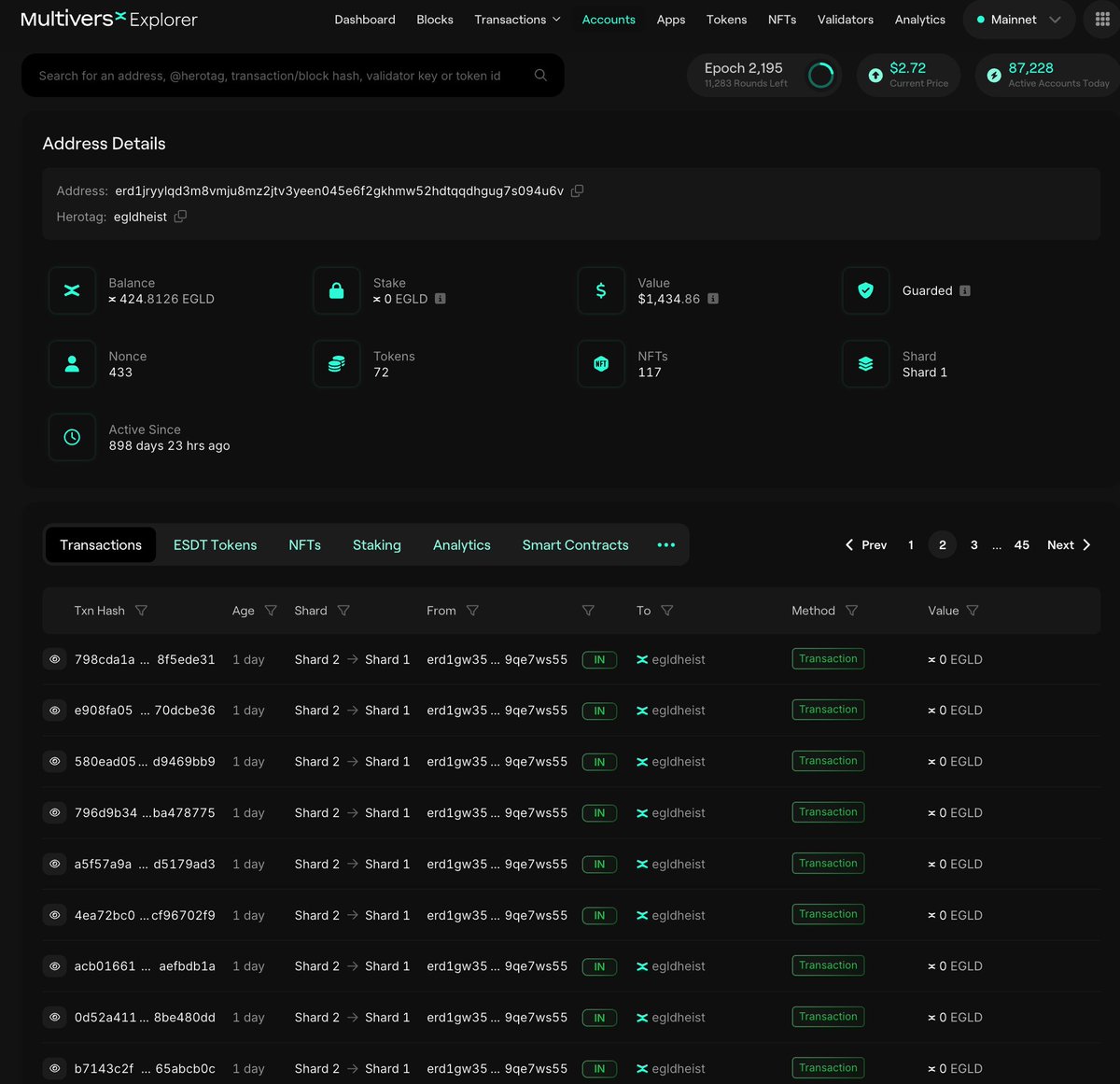Click the Shard layers icon
Image resolution: width=1120 pixels, height=1084 pixels.
[866, 364]
